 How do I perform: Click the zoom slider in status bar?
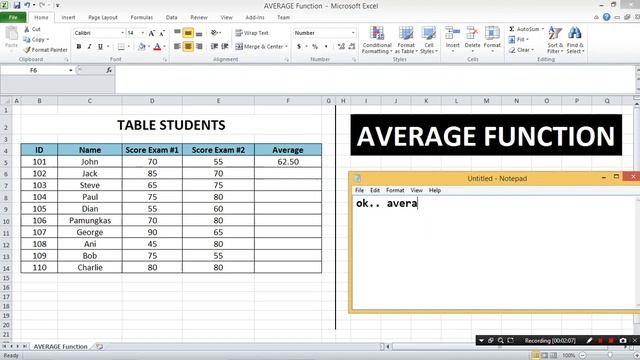click(x=610, y=356)
